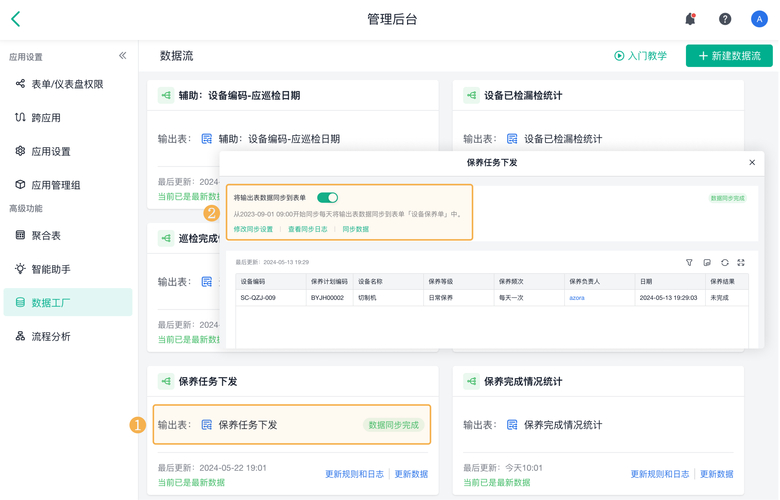Screen dimensions: 780x500
Task: Click 数据同步完成 badge in popup
Action: pyautogui.click(x=727, y=199)
